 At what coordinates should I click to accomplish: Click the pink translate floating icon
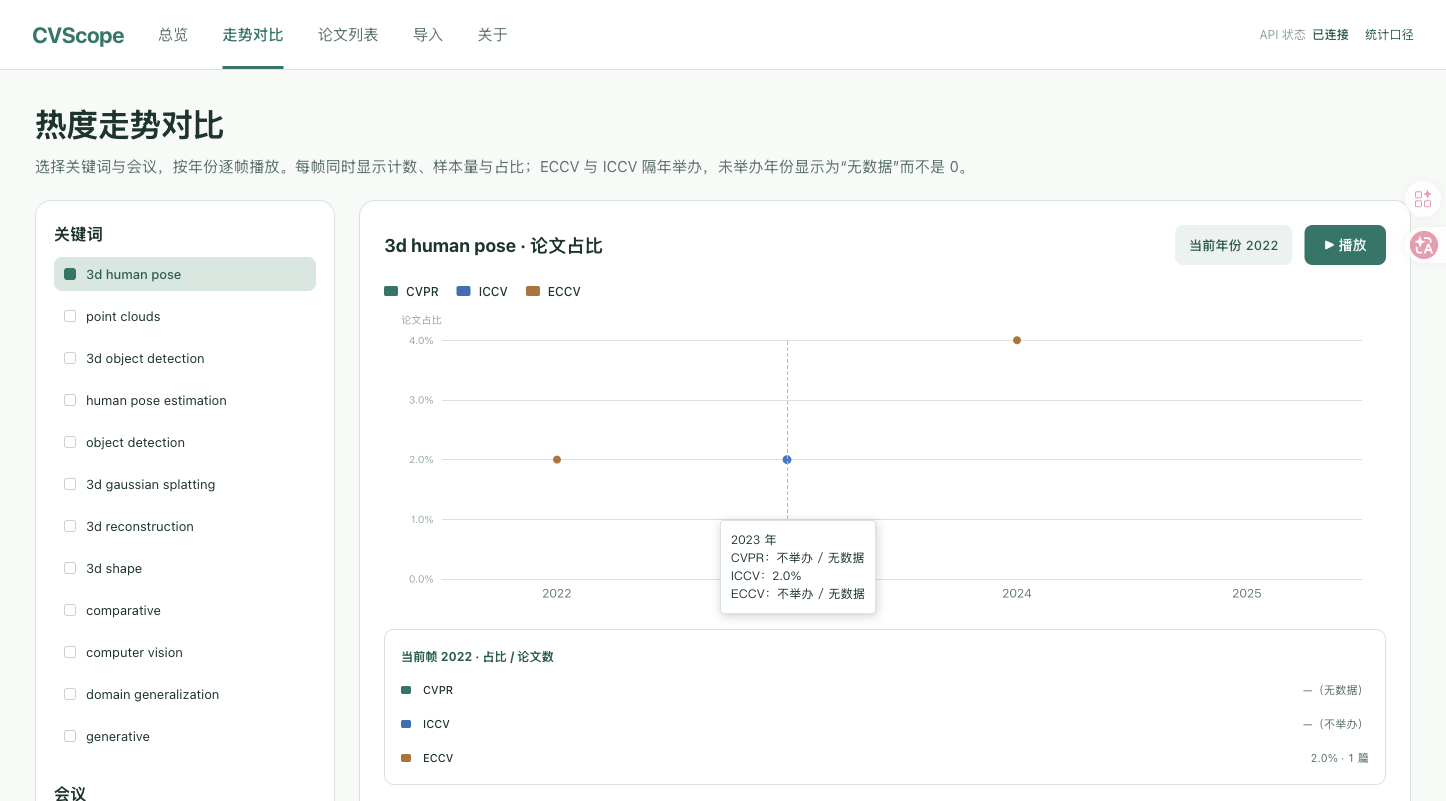click(x=1423, y=245)
